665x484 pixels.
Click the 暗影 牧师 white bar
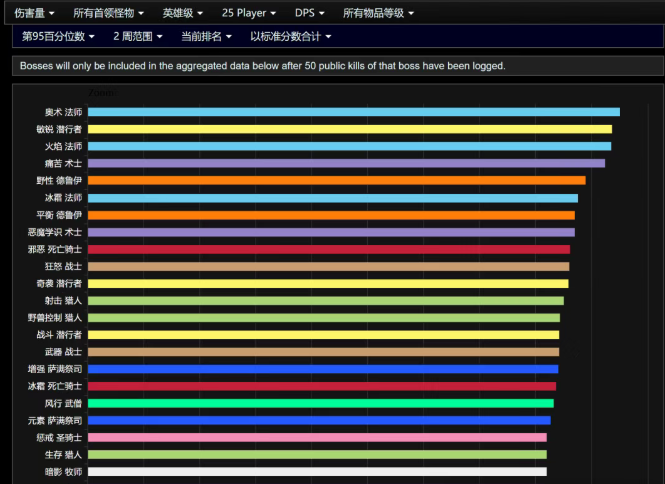[317, 472]
